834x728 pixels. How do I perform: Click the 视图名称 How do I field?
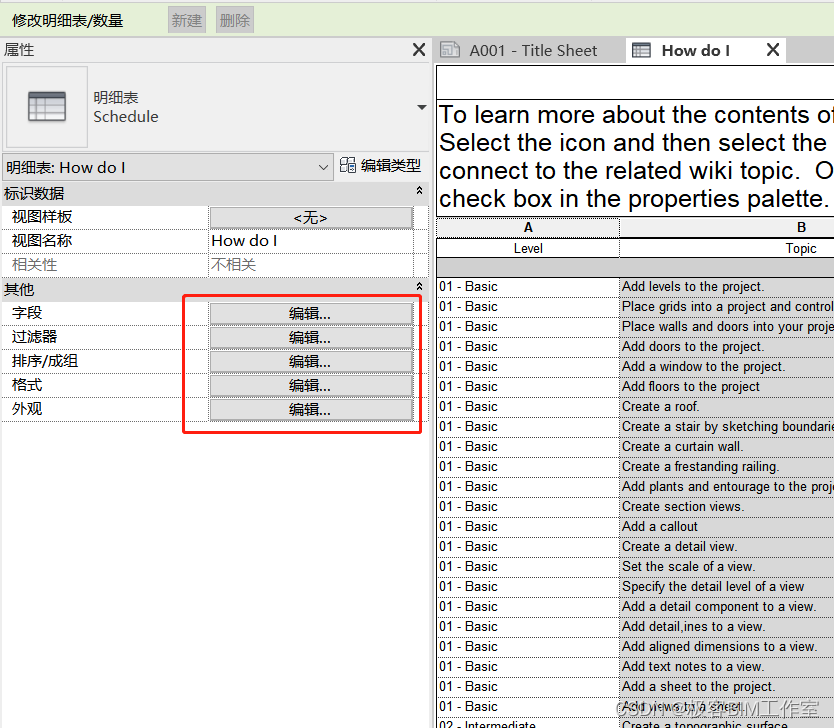click(x=311, y=241)
